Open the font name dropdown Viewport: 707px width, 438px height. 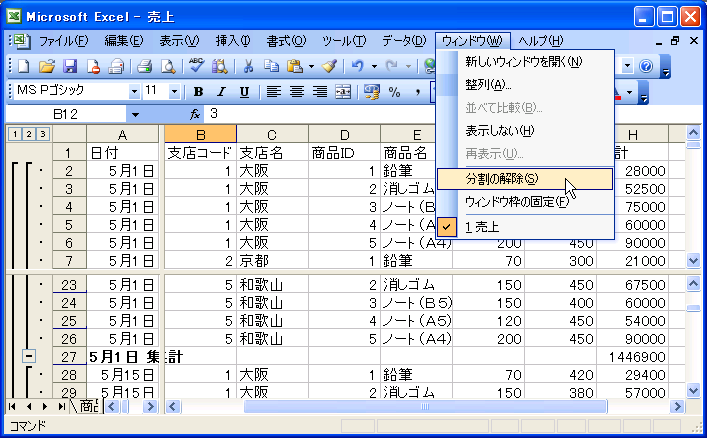[134, 92]
